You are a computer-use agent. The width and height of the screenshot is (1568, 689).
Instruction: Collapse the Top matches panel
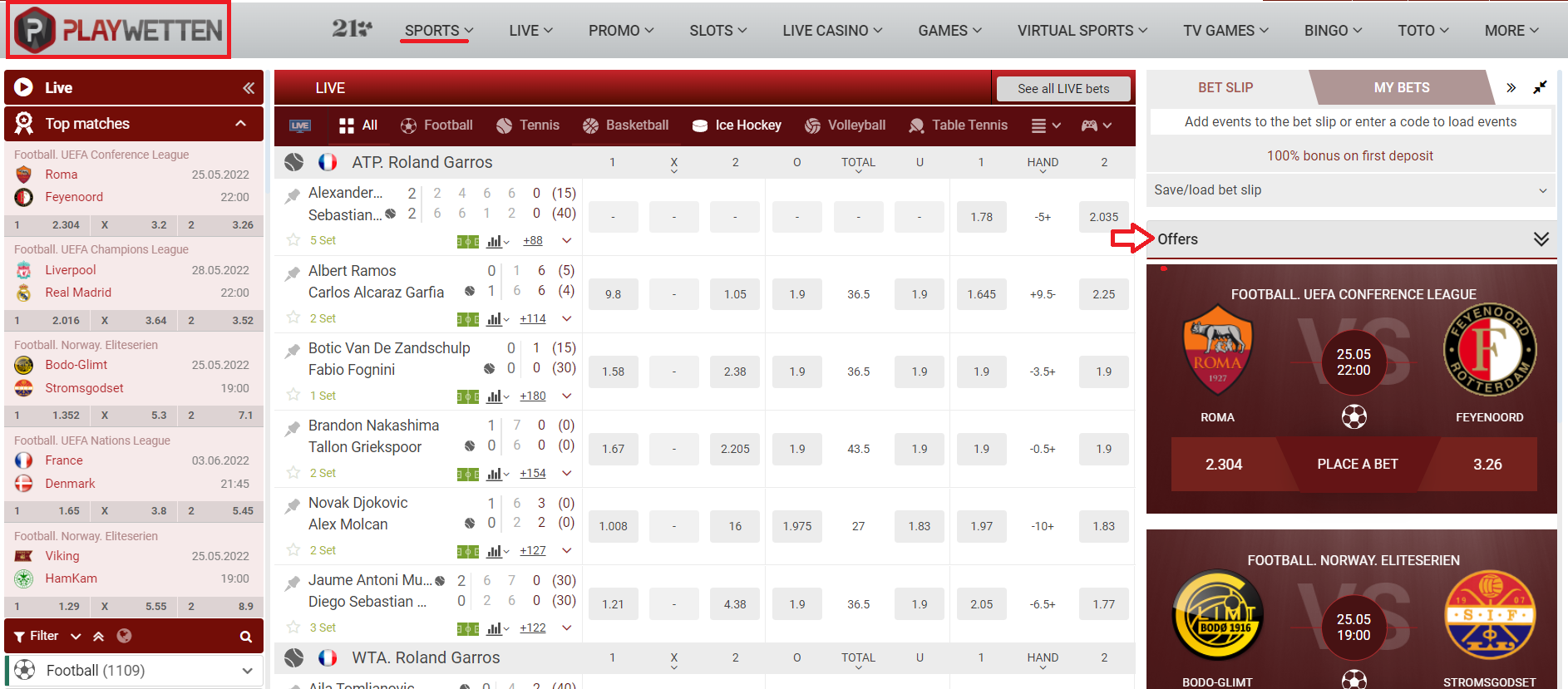[x=240, y=124]
